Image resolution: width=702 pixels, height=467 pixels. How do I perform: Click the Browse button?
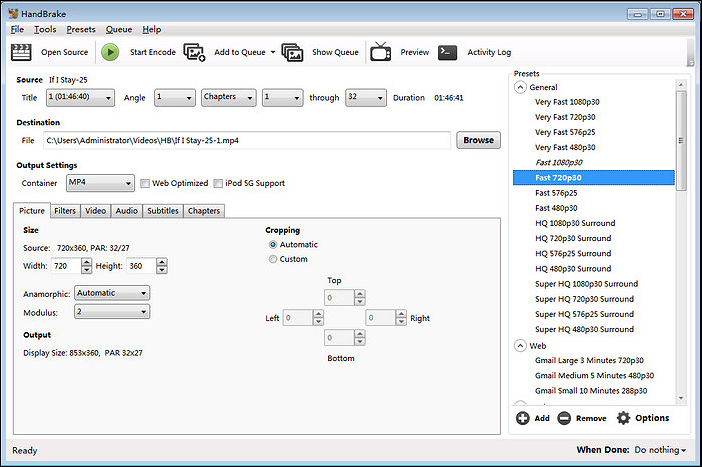click(x=478, y=140)
